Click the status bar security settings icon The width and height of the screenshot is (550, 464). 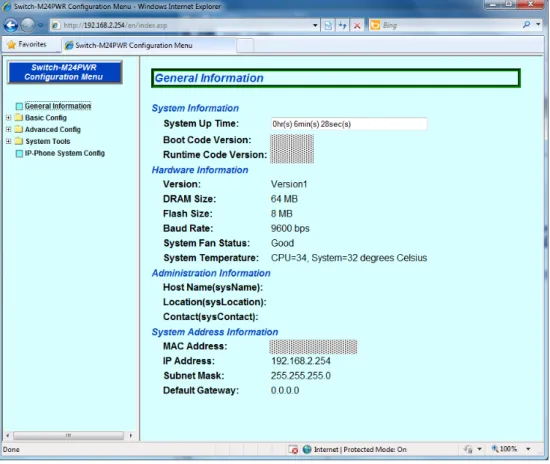(468, 449)
